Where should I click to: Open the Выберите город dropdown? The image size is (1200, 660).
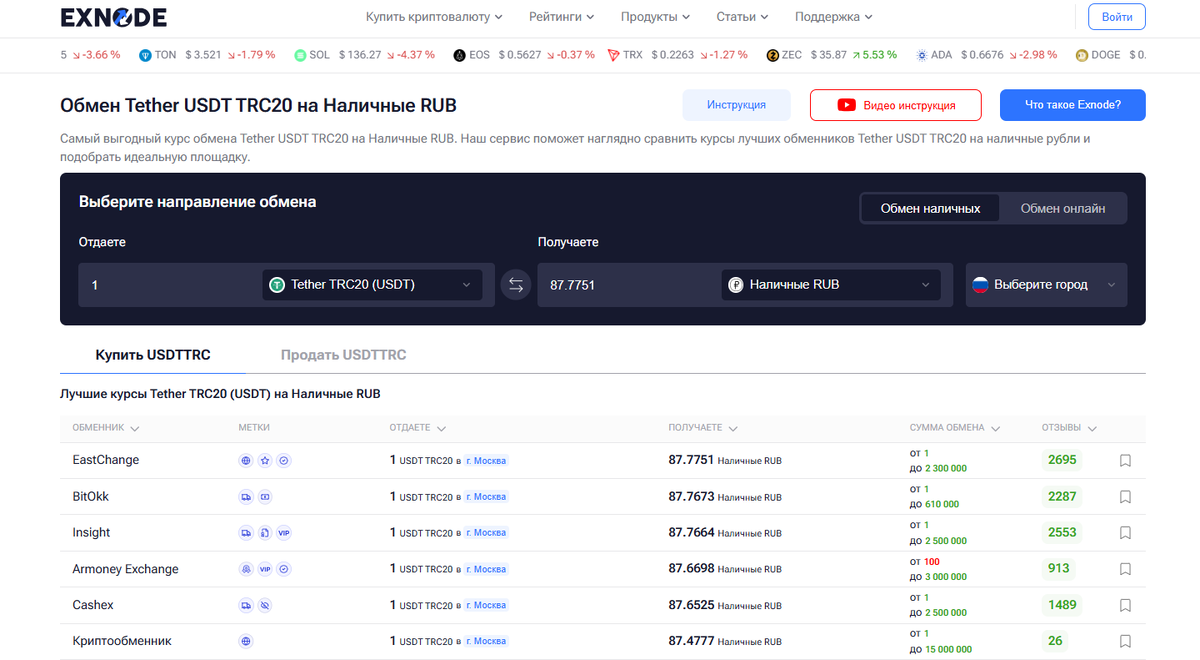click(x=1046, y=285)
